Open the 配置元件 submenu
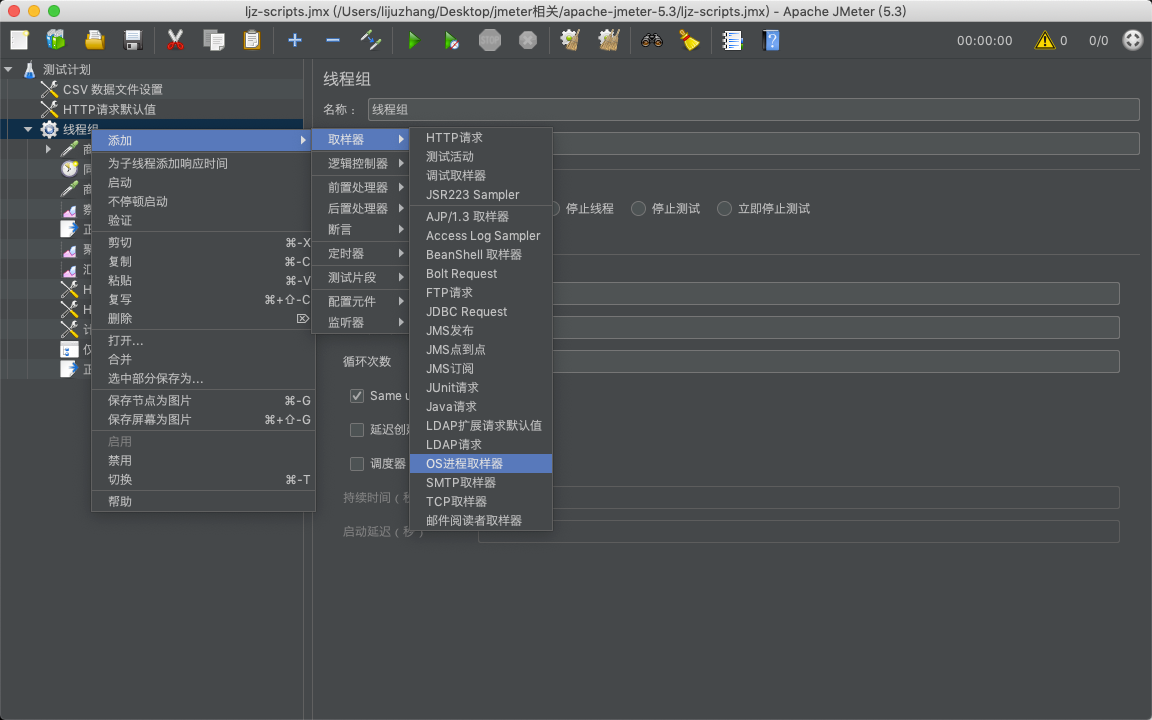This screenshot has width=1152, height=720. [361, 301]
